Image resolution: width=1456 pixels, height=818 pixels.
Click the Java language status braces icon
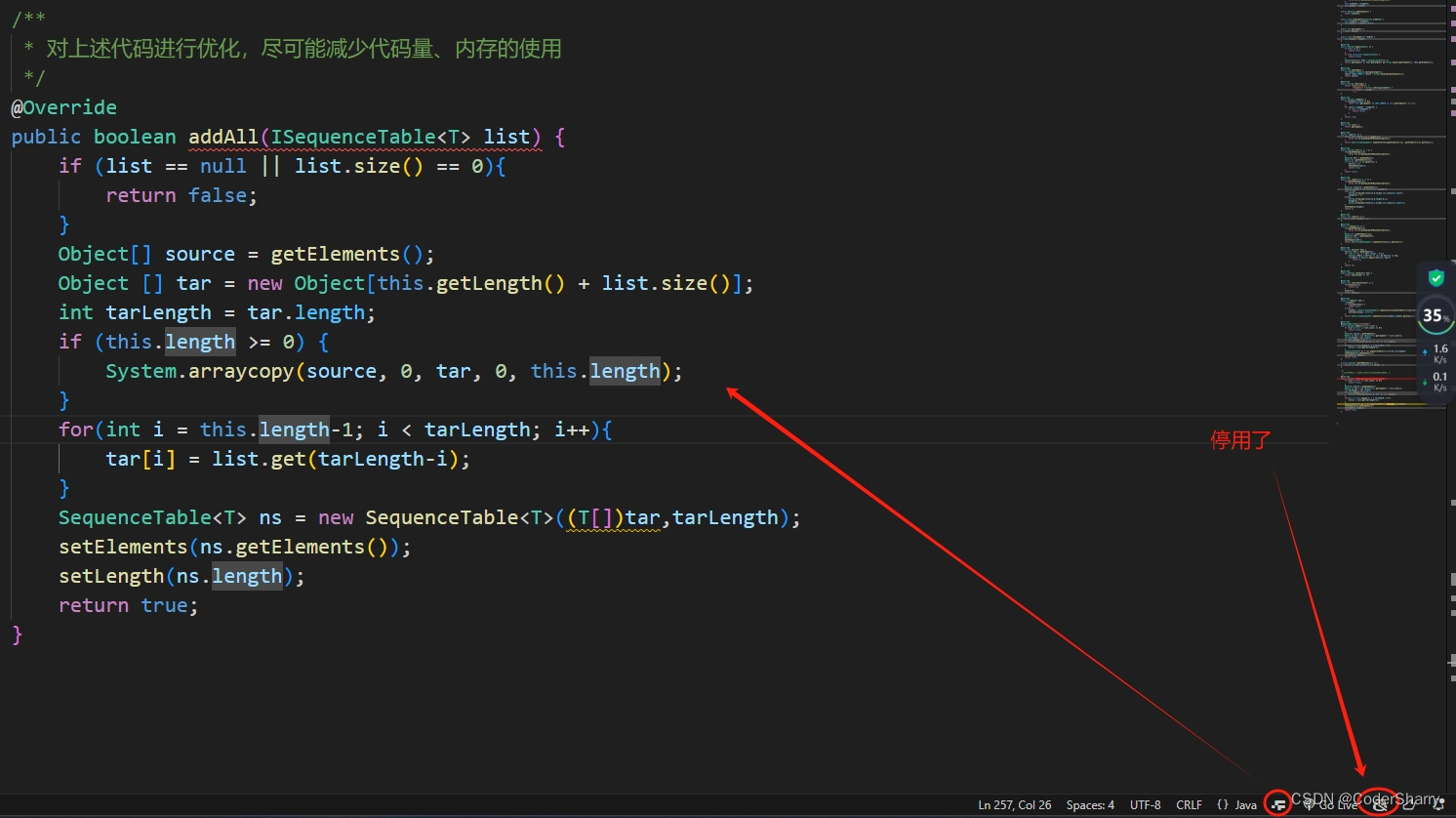[1222, 805]
